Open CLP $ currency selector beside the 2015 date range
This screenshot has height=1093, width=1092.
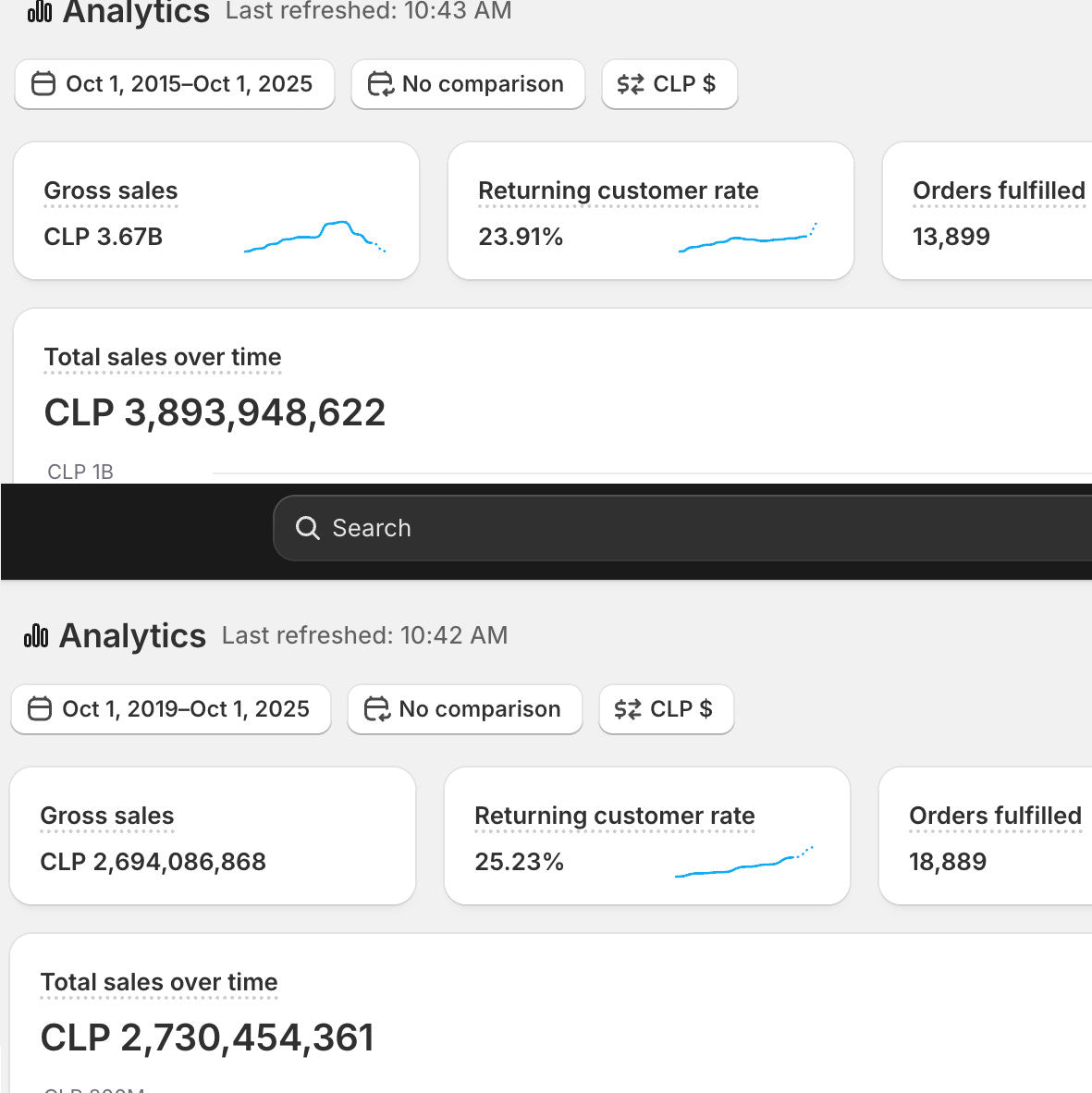(x=669, y=84)
